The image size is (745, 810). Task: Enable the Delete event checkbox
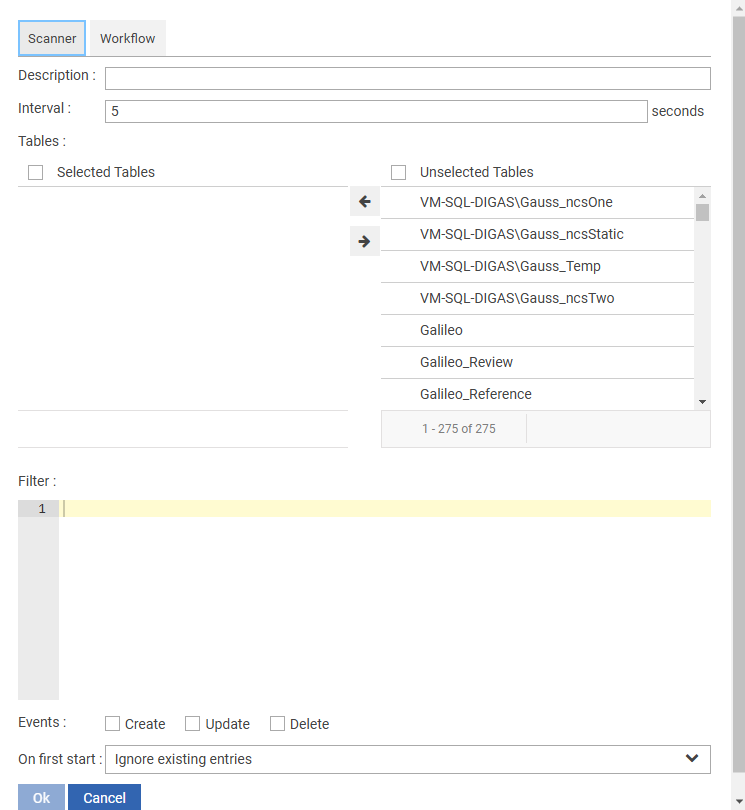pyautogui.click(x=278, y=723)
